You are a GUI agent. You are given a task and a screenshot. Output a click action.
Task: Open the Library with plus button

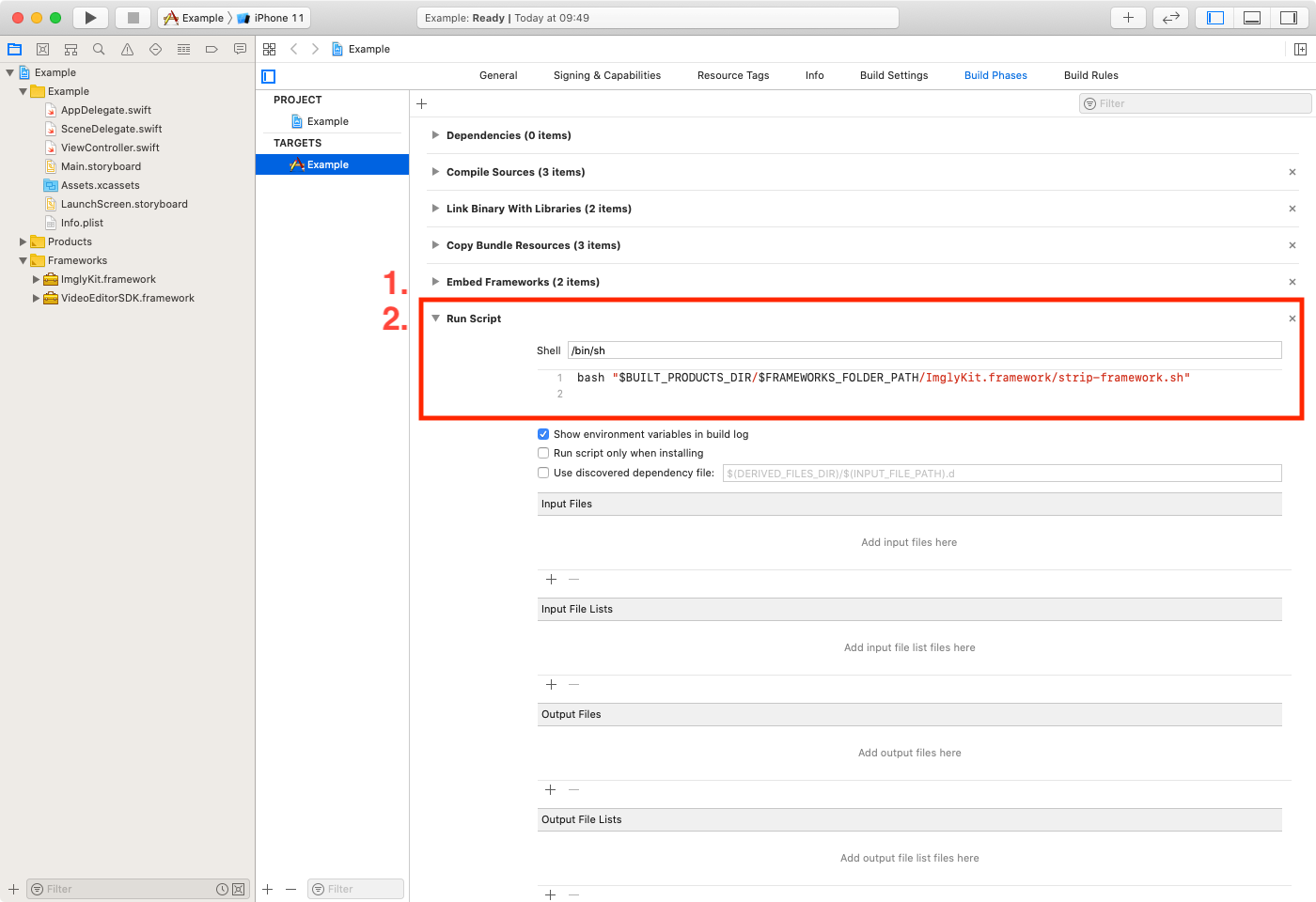[x=1128, y=18]
